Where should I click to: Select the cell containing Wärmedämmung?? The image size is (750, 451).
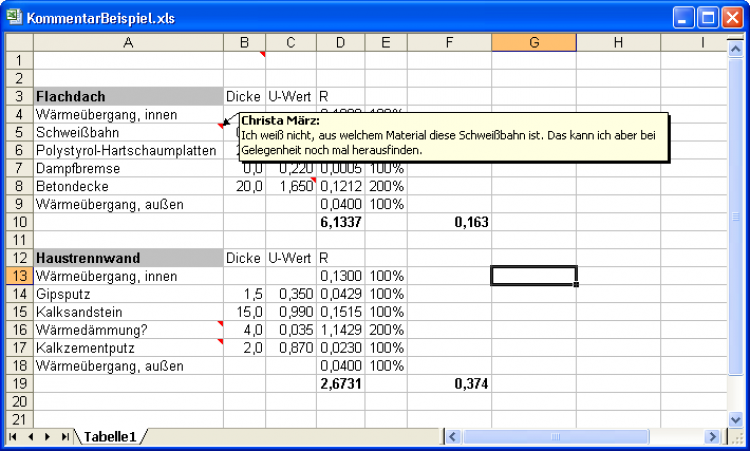tap(128, 330)
